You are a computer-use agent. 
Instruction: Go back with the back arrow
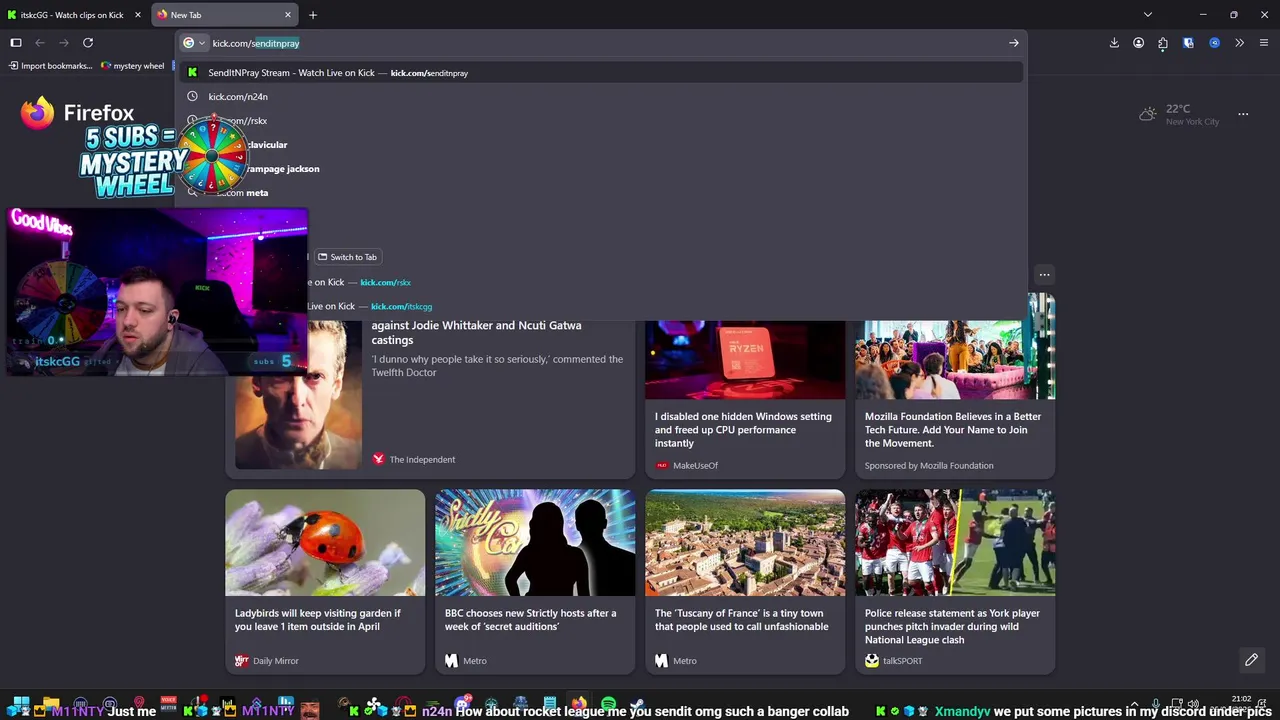pos(40,43)
